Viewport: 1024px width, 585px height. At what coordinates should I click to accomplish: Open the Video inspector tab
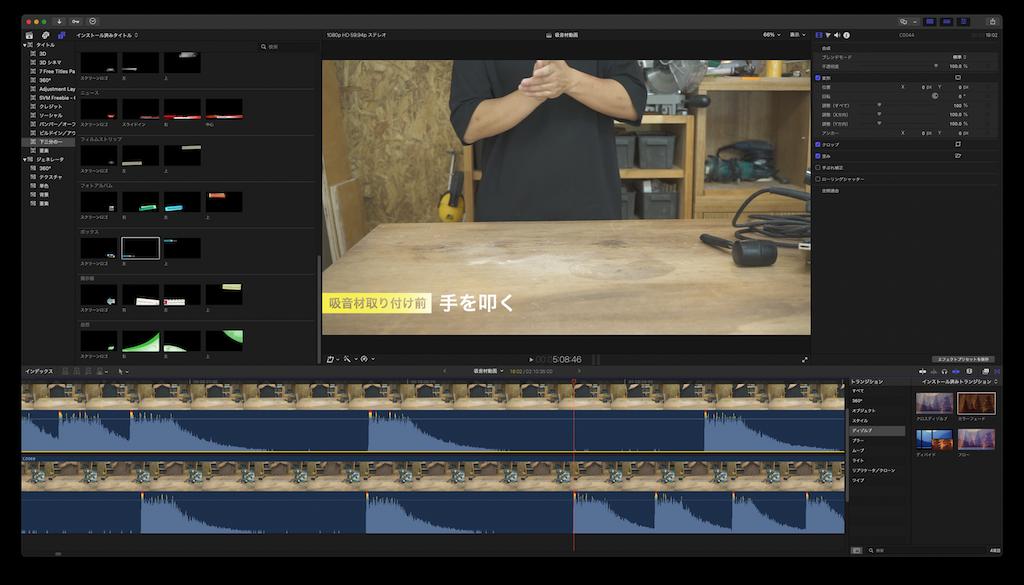pos(819,35)
